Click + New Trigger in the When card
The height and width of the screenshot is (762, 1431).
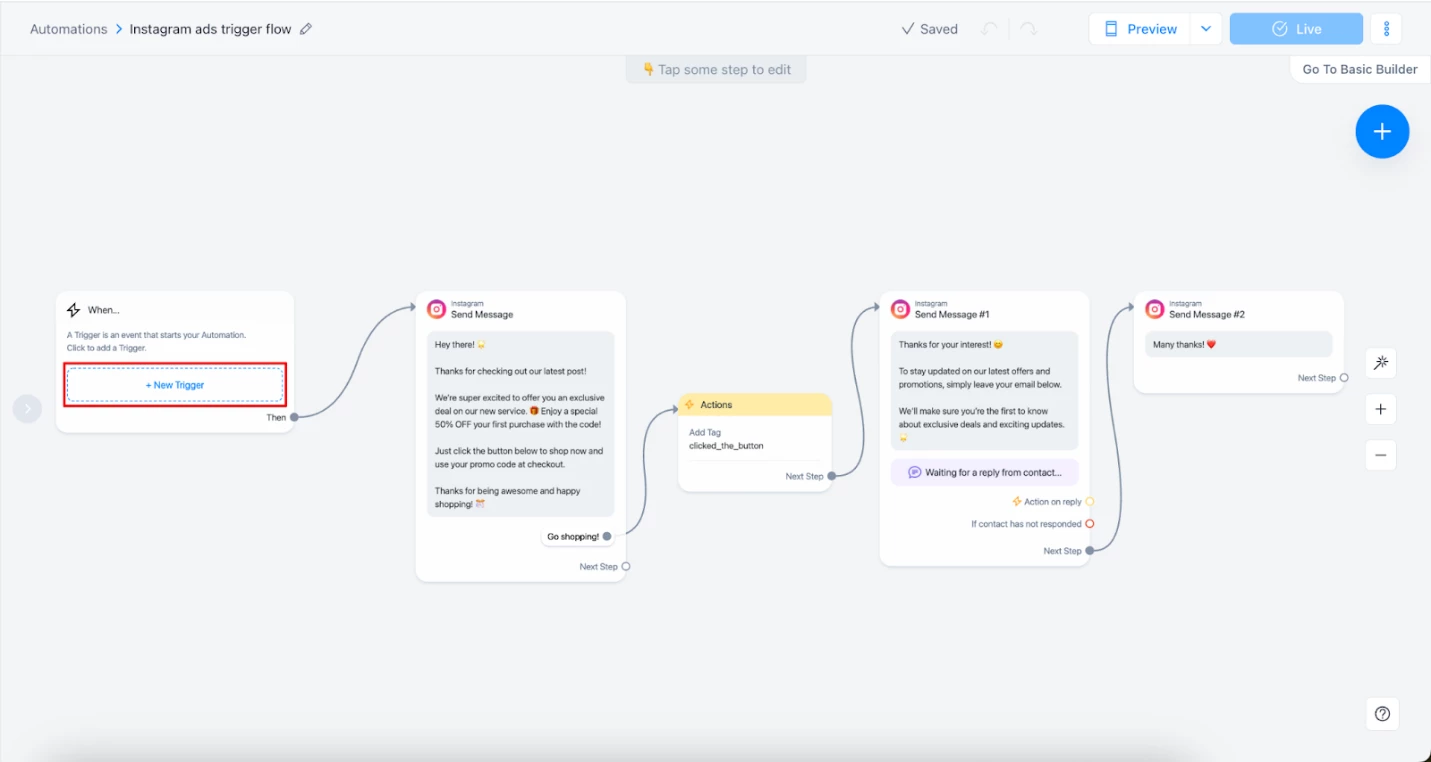[x=175, y=385]
